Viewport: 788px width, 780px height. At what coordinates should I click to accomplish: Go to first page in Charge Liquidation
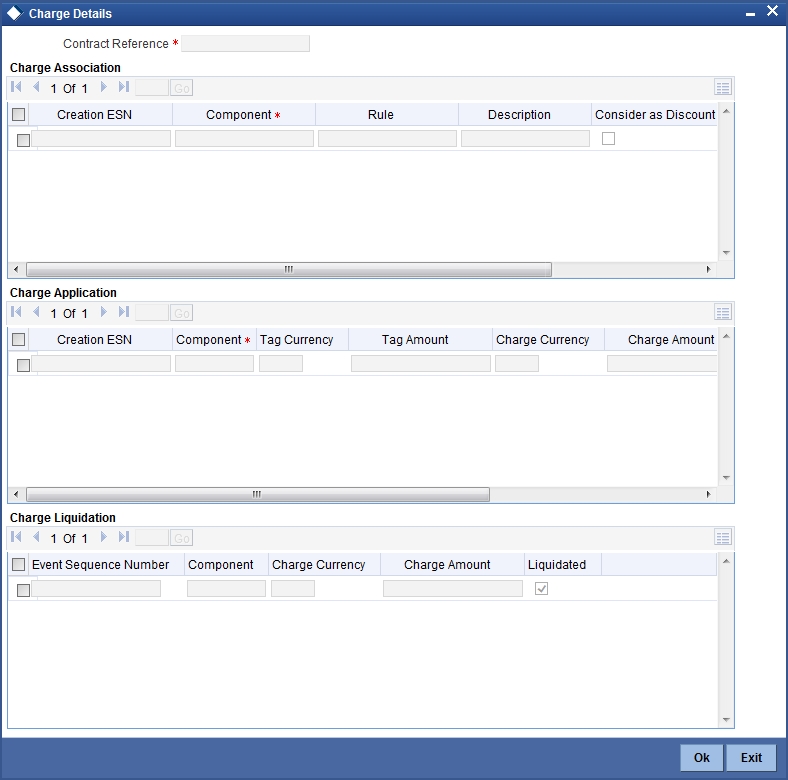(x=16, y=537)
